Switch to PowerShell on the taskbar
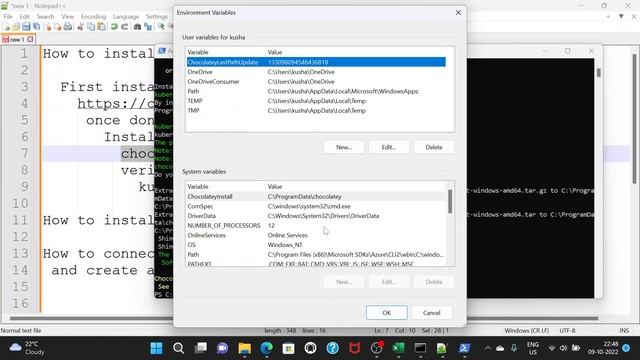 point(464,348)
